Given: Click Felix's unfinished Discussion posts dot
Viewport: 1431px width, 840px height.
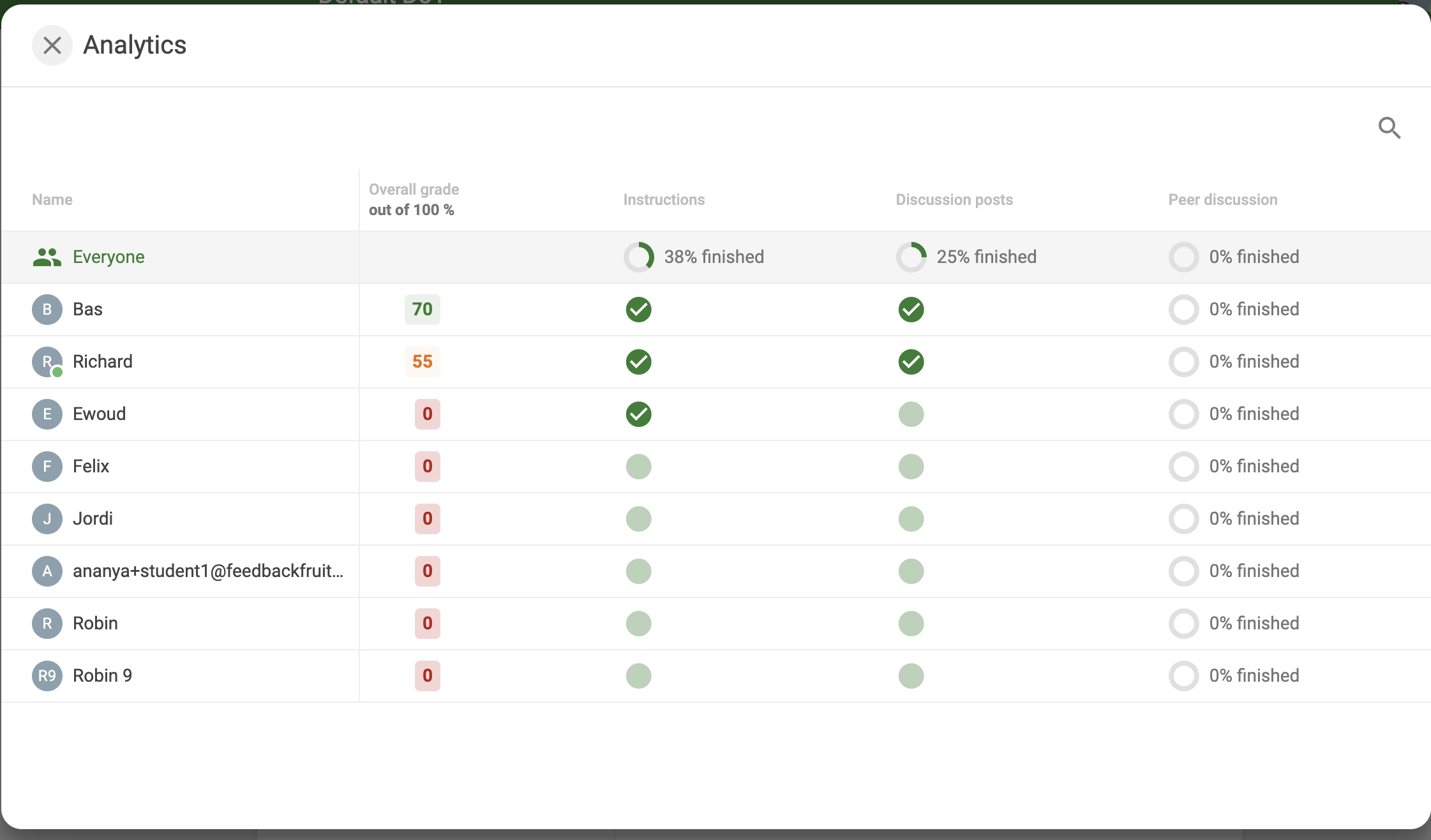Looking at the screenshot, I should coord(911,467).
